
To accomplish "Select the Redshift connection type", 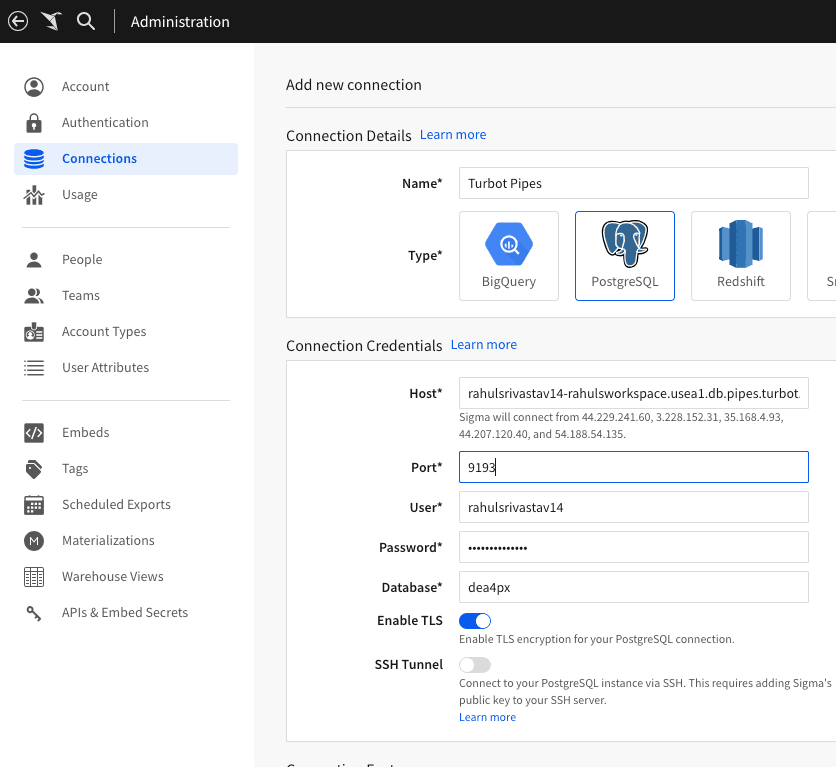I will 741,256.
